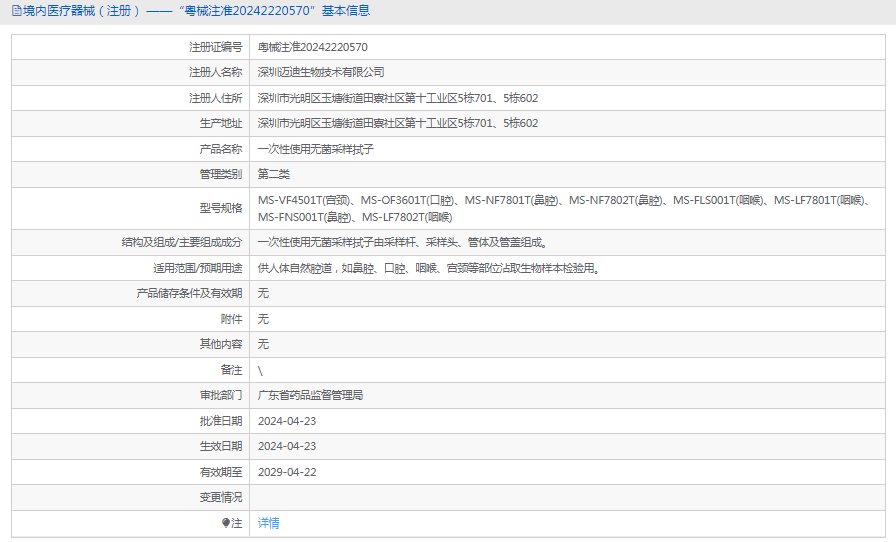Click the 备注 backslash value

260,370
